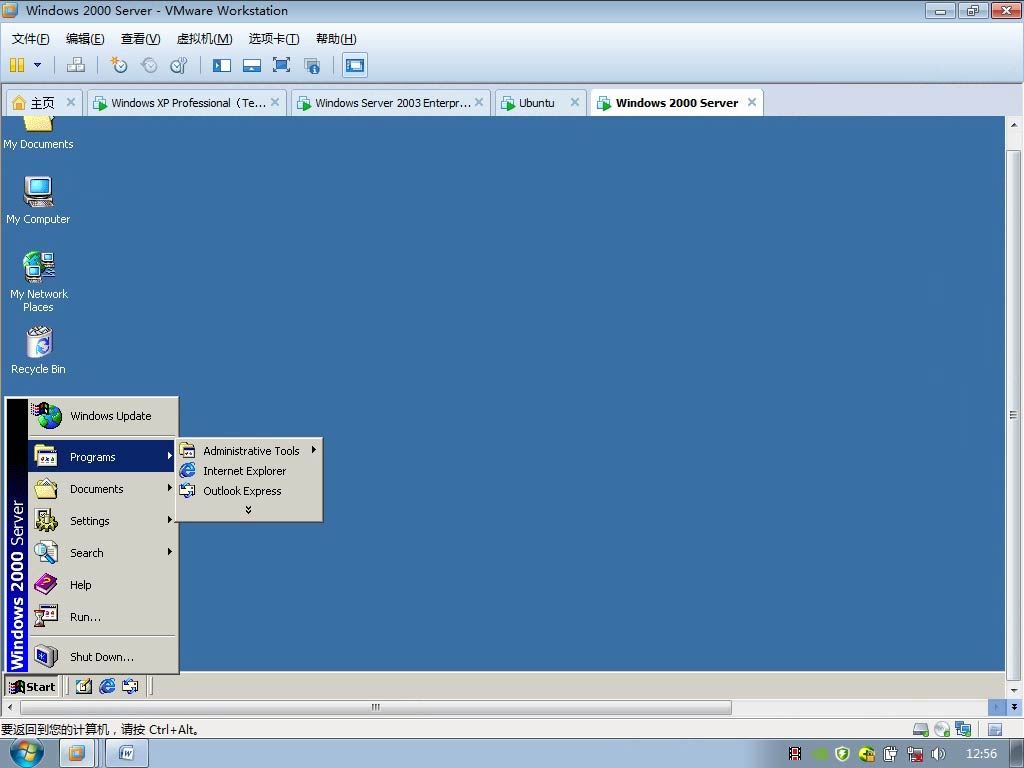Click the CD/DVD device icon in VMware status bar
This screenshot has height=768, width=1024.
pos(942,729)
